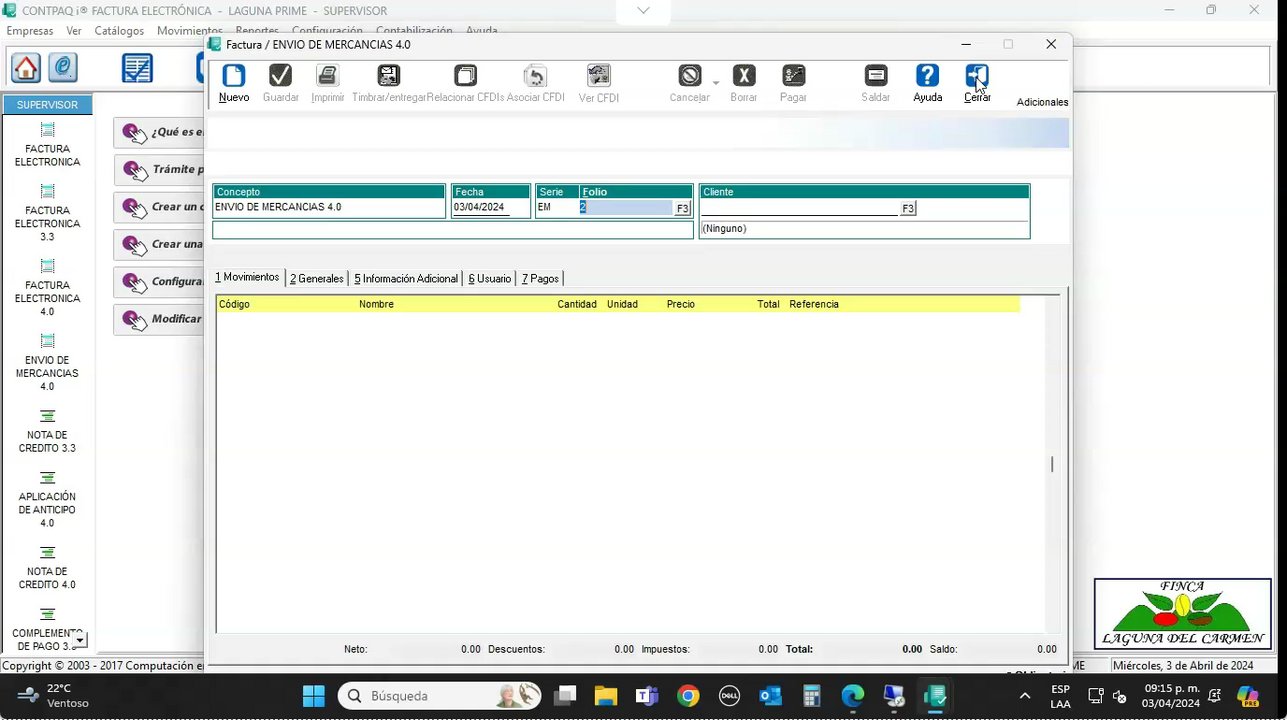Click the Pagar toolbar icon
Image resolution: width=1287 pixels, height=720 pixels.
click(x=793, y=76)
